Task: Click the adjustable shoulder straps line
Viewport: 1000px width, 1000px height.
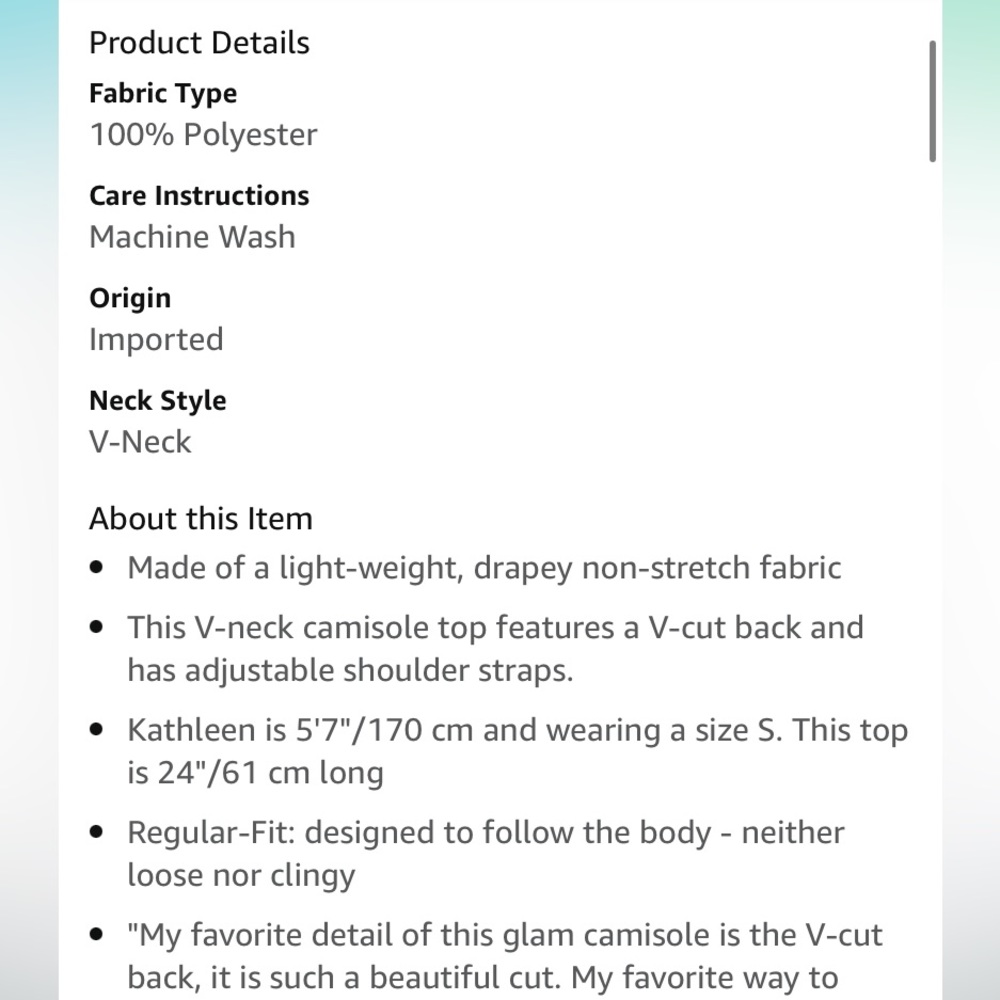Action: click(350, 670)
